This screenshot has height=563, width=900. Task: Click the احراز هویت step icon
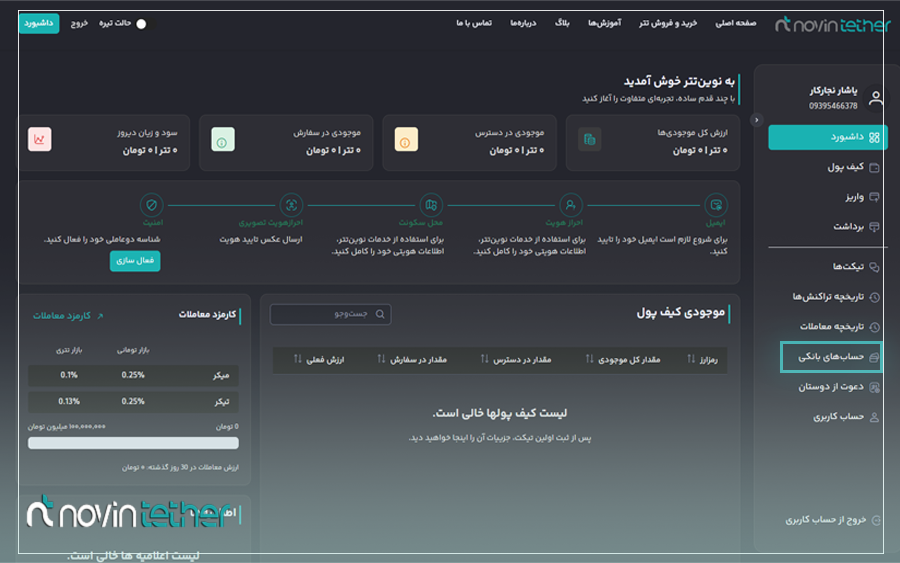(571, 205)
